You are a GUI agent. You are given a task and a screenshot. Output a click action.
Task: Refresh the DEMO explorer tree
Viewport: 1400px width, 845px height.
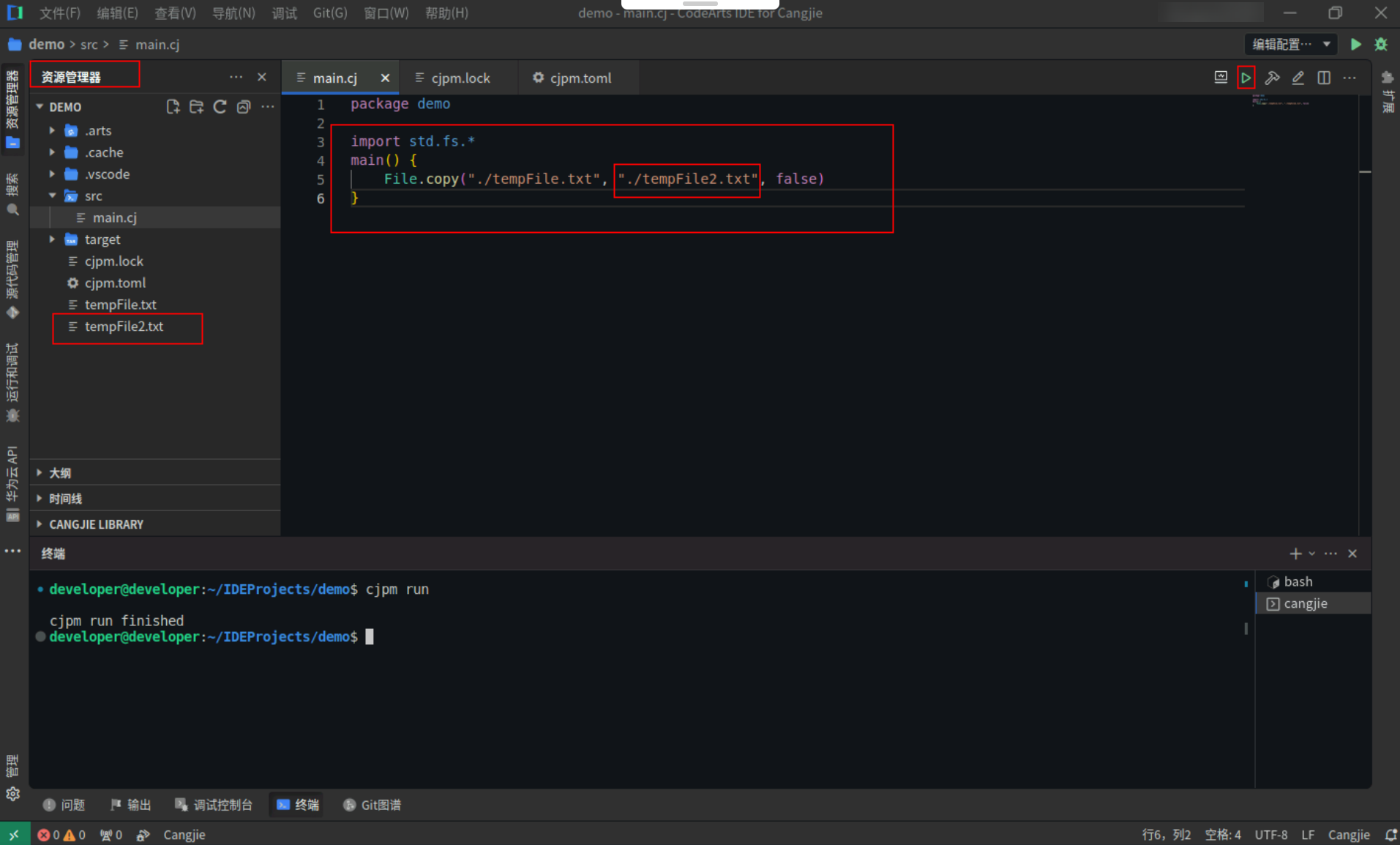point(220,107)
